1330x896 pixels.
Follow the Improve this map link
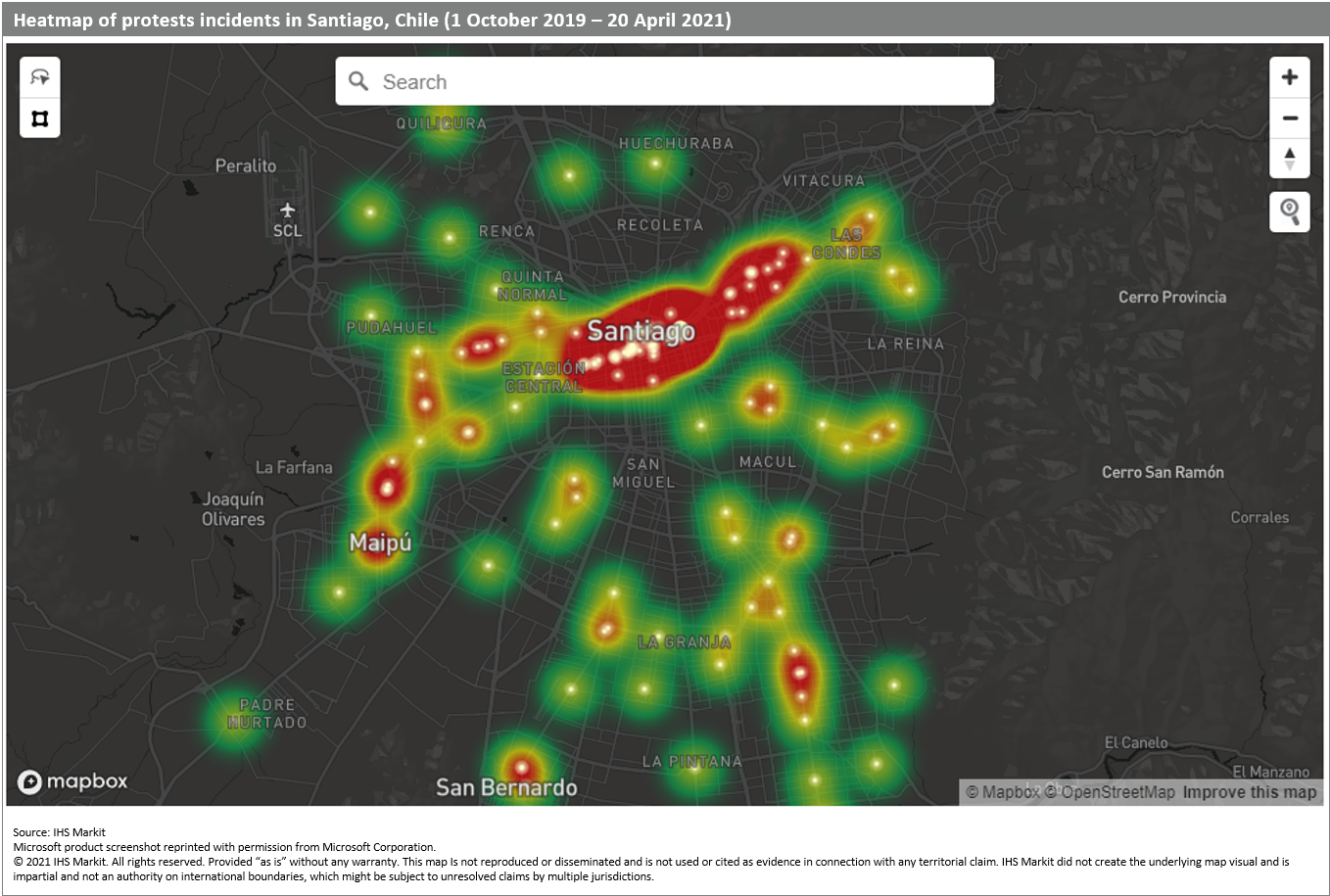tap(1250, 792)
